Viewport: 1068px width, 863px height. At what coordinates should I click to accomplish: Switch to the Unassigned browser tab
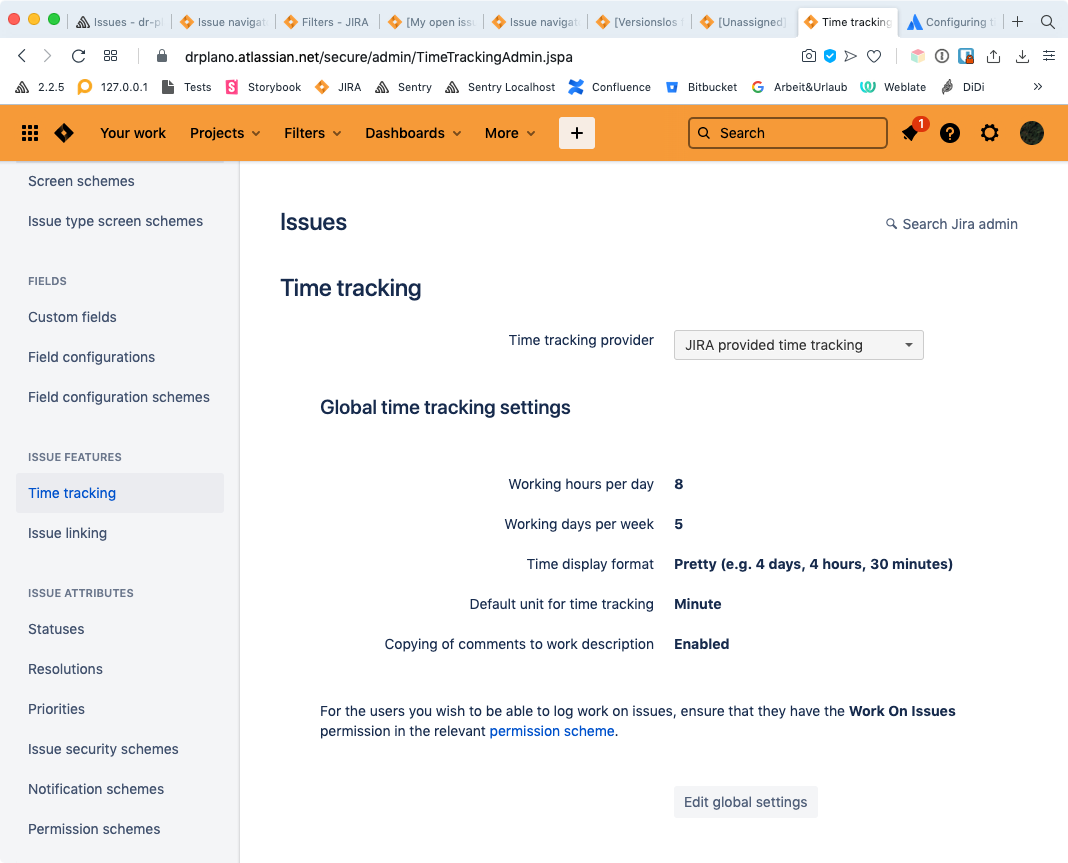point(743,22)
